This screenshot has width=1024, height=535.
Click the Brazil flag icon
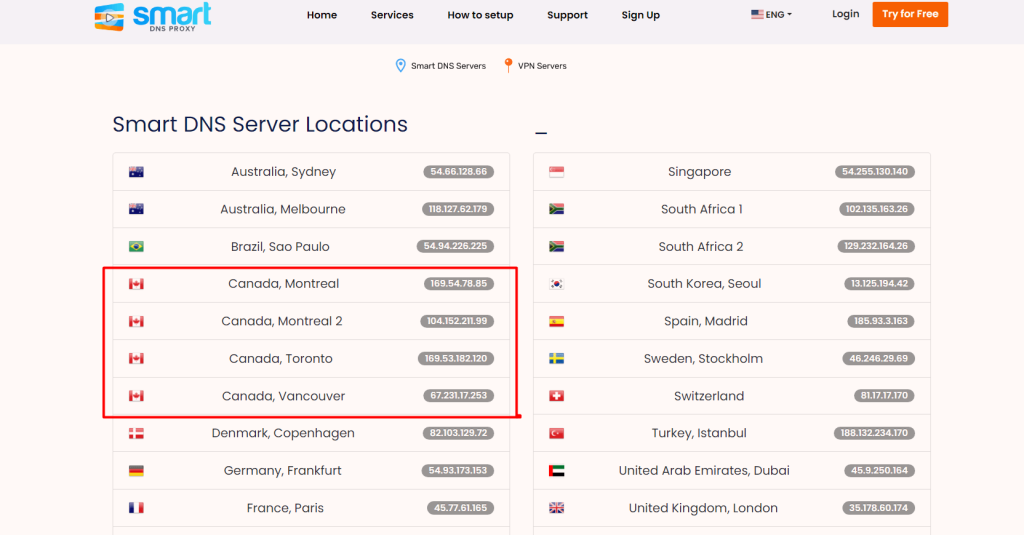[136, 246]
